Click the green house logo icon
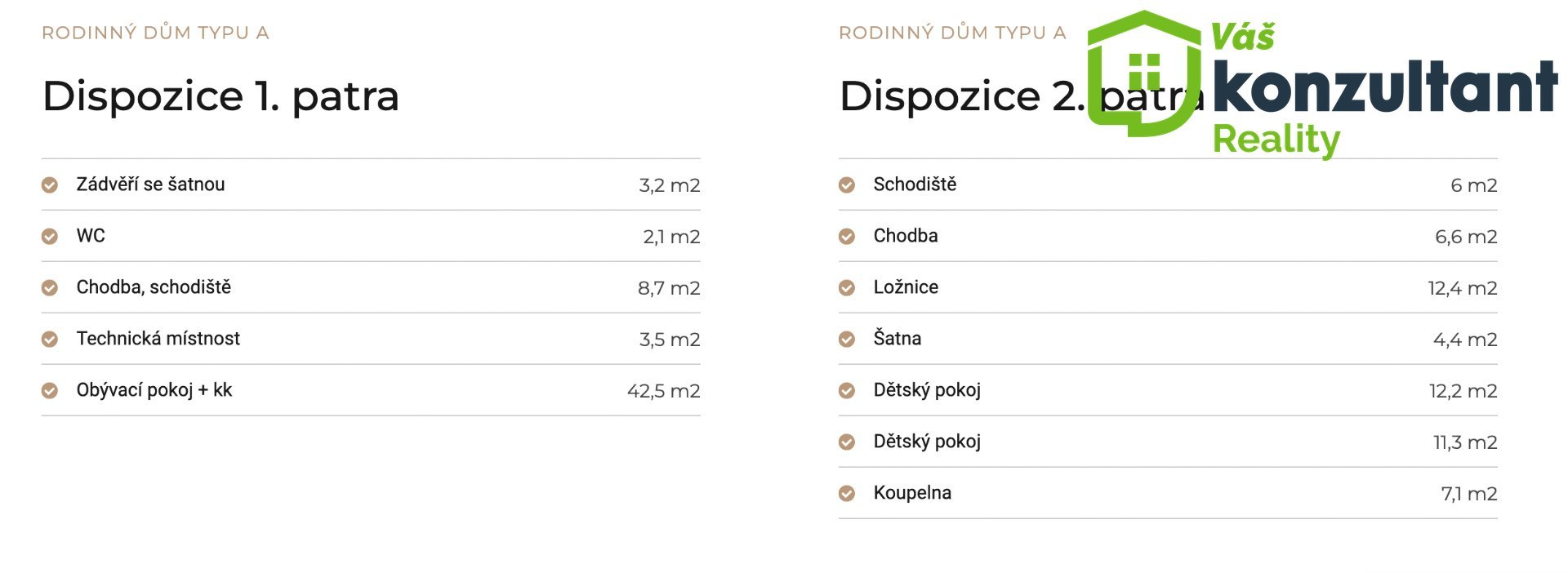This screenshot has height=573, width=1568. point(1145,73)
